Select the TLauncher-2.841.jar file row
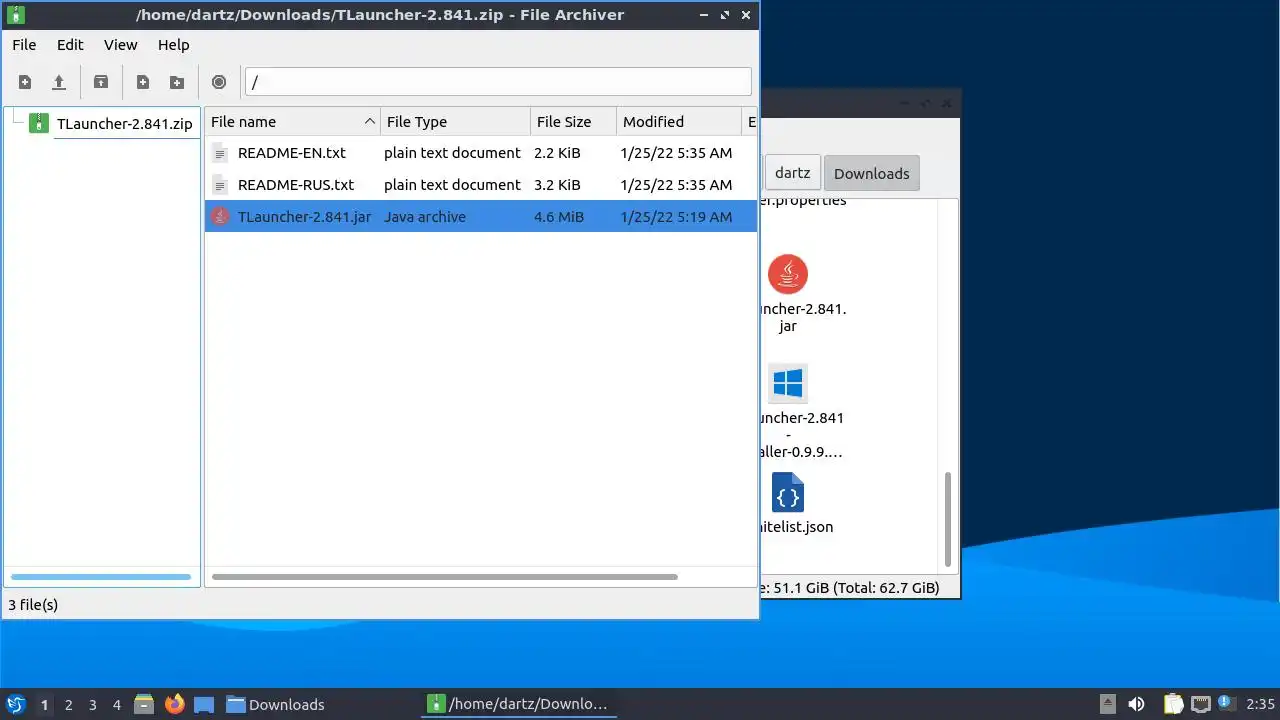1280x720 pixels. (x=481, y=217)
